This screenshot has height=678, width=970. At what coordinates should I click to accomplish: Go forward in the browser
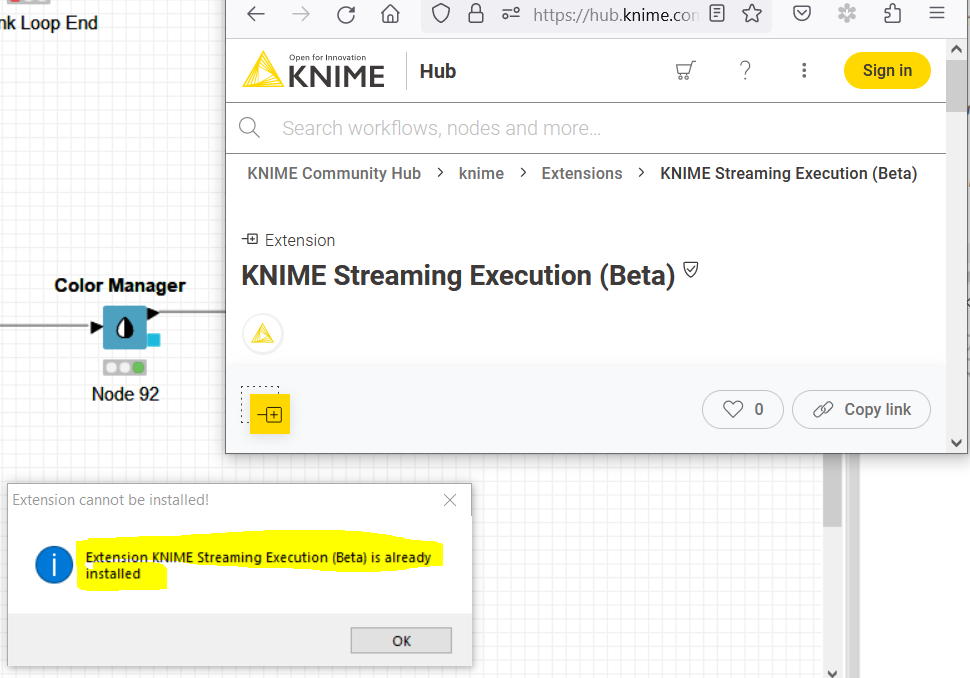coord(301,14)
